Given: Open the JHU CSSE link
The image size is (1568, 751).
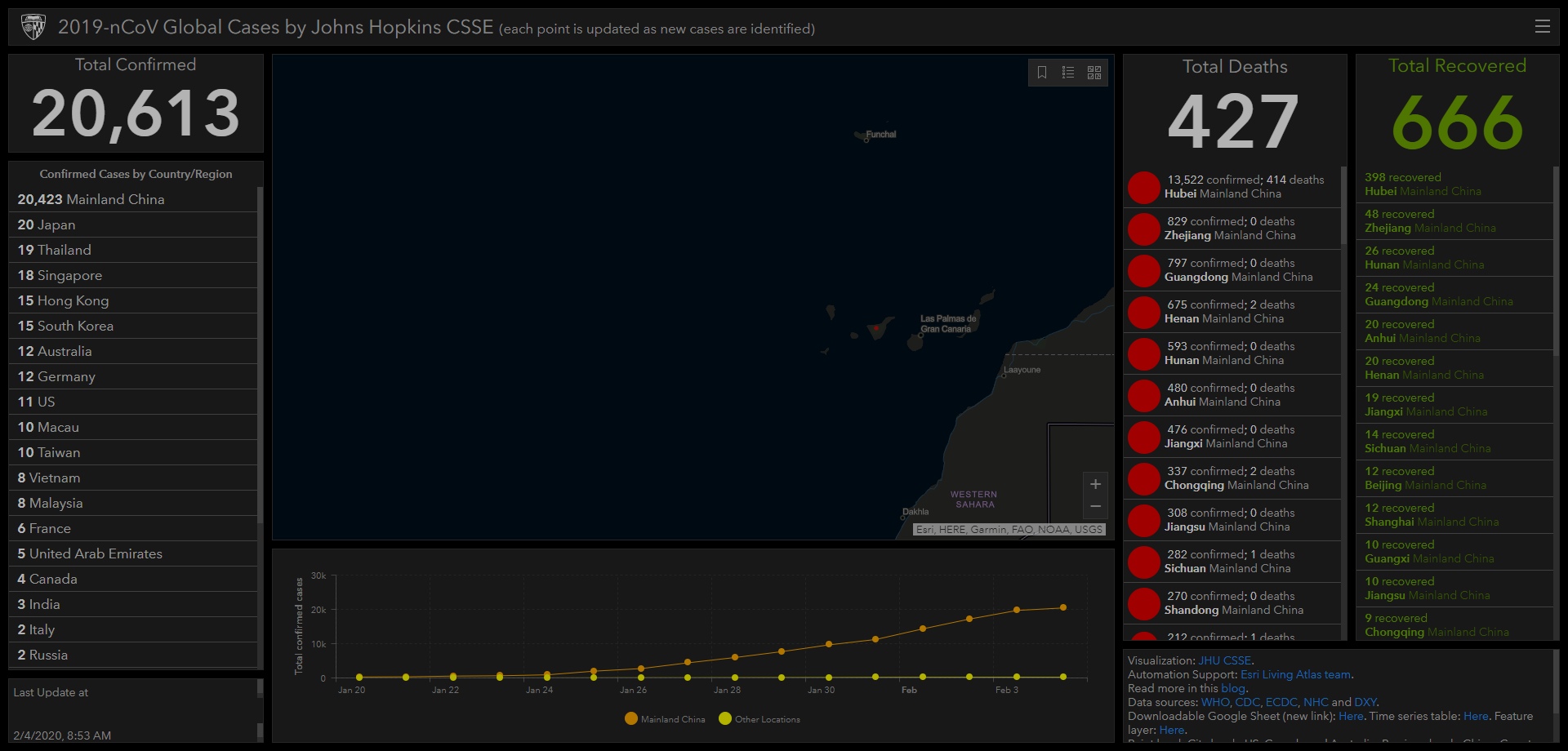Looking at the screenshot, I should click(1224, 660).
